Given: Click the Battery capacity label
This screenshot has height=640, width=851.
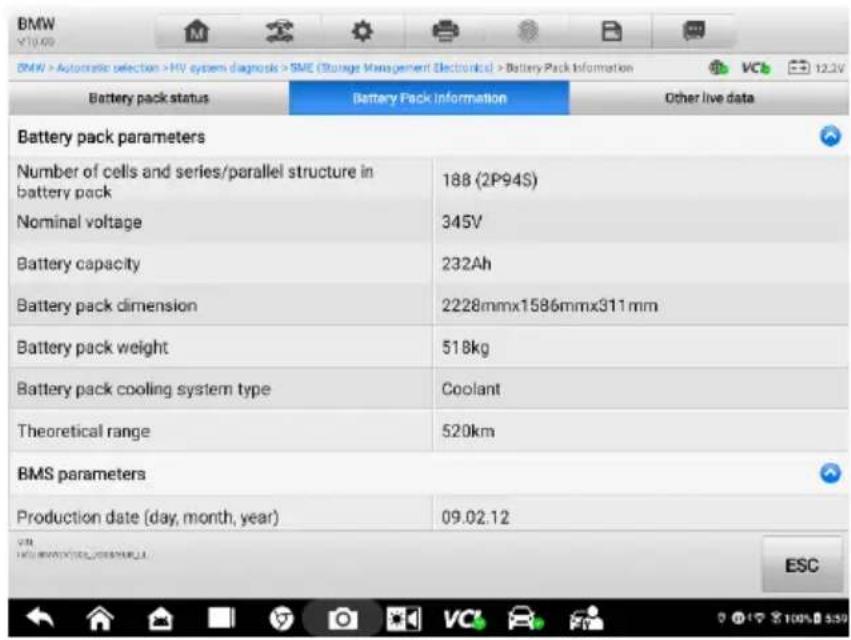Looking at the screenshot, I should [x=79, y=264].
